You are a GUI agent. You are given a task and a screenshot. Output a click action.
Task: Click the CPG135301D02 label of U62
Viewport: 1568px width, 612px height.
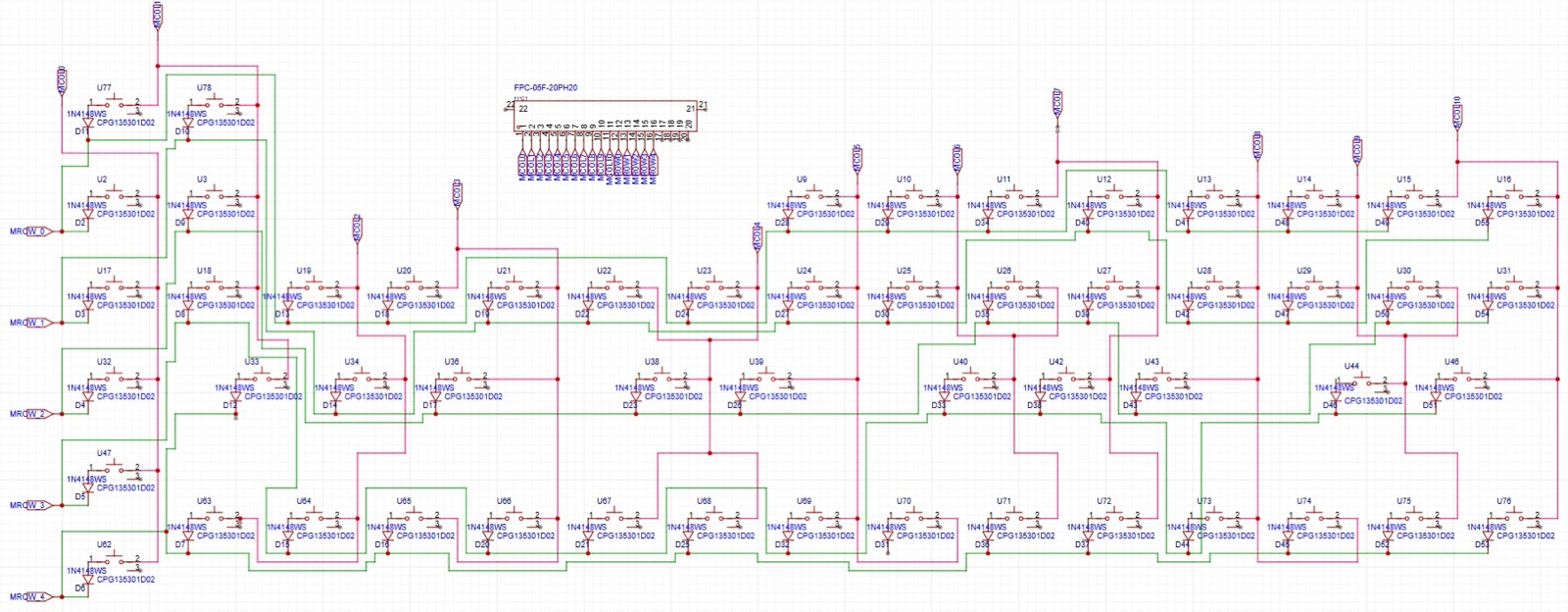[x=125, y=579]
